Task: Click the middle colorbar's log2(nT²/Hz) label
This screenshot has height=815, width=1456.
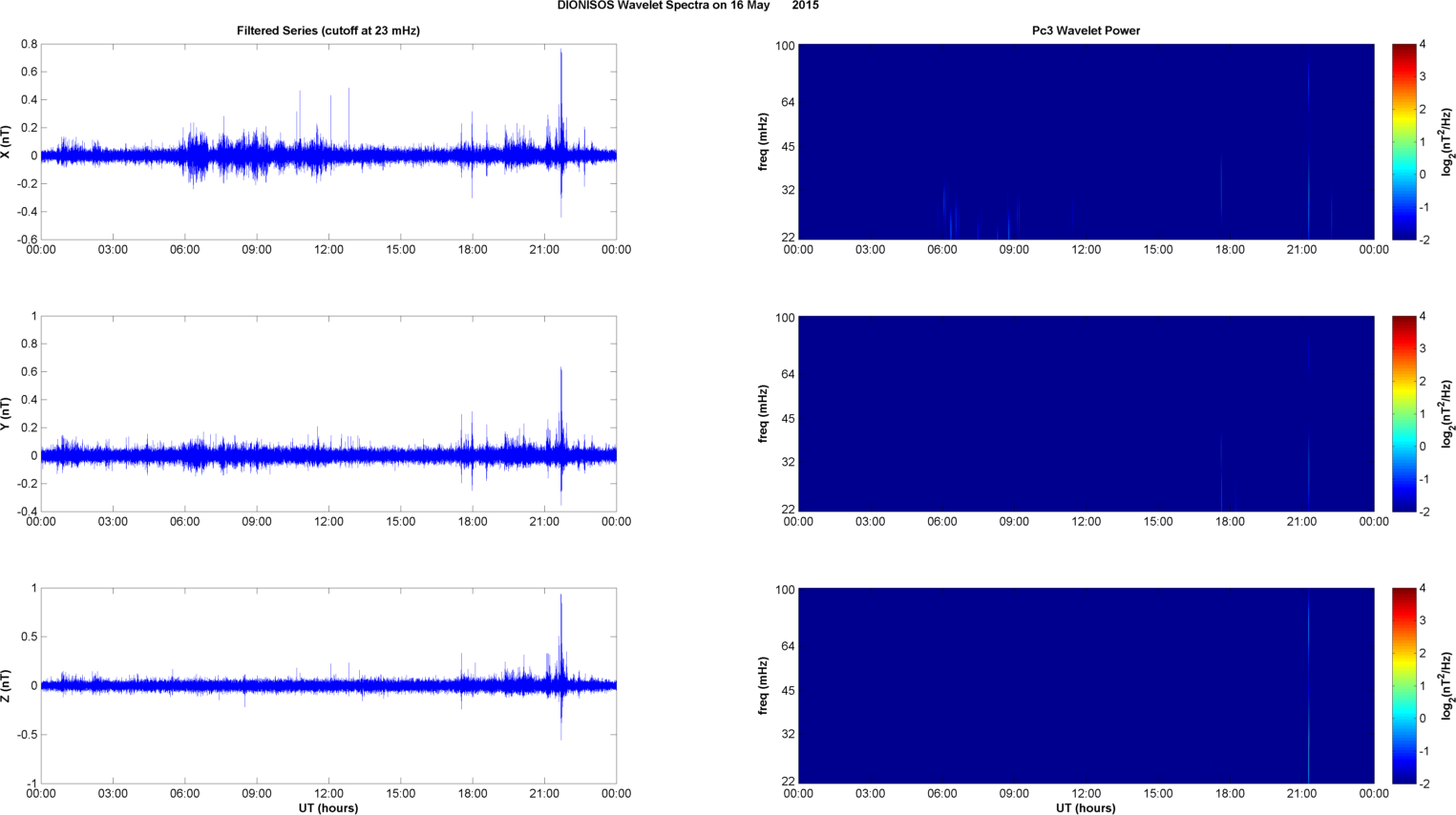Action: click(x=1447, y=414)
